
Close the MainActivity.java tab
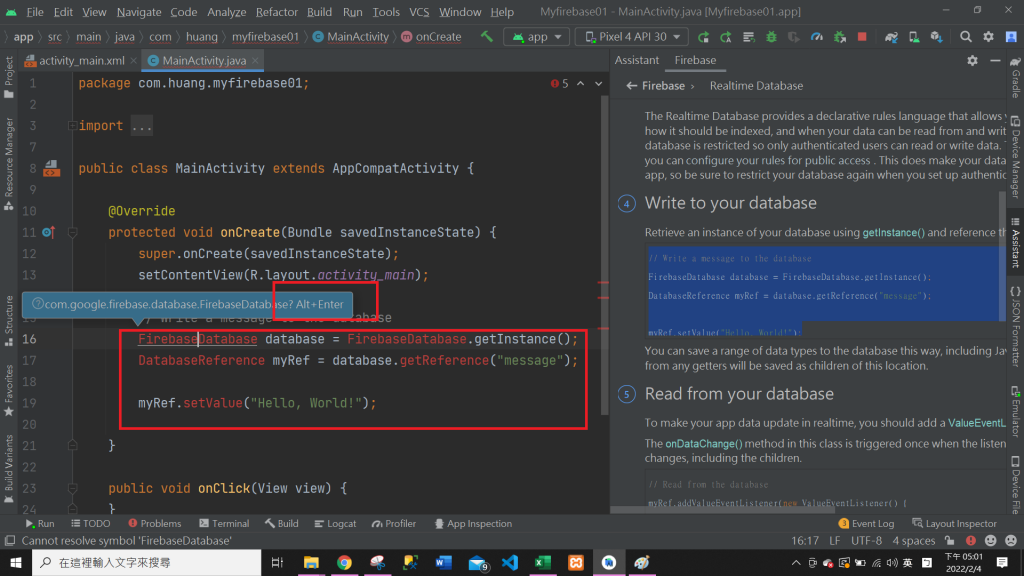[255, 60]
